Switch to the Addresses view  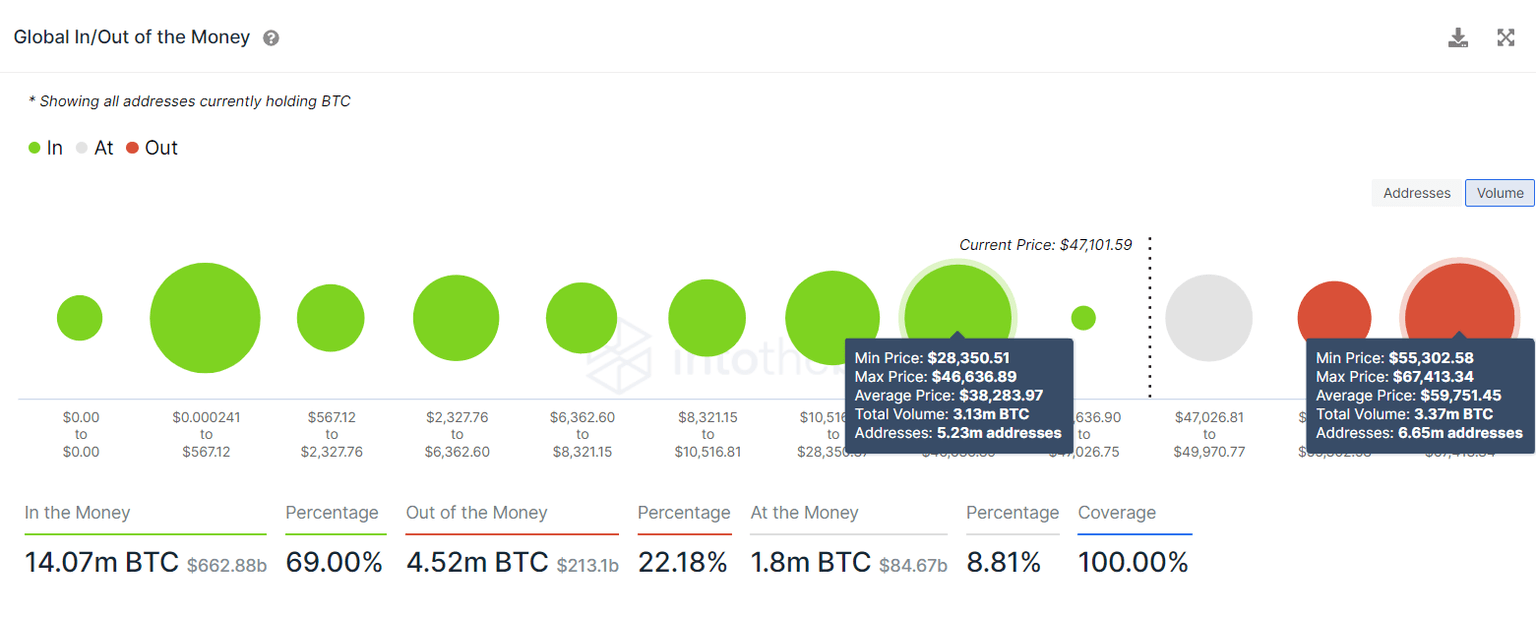click(x=1416, y=193)
